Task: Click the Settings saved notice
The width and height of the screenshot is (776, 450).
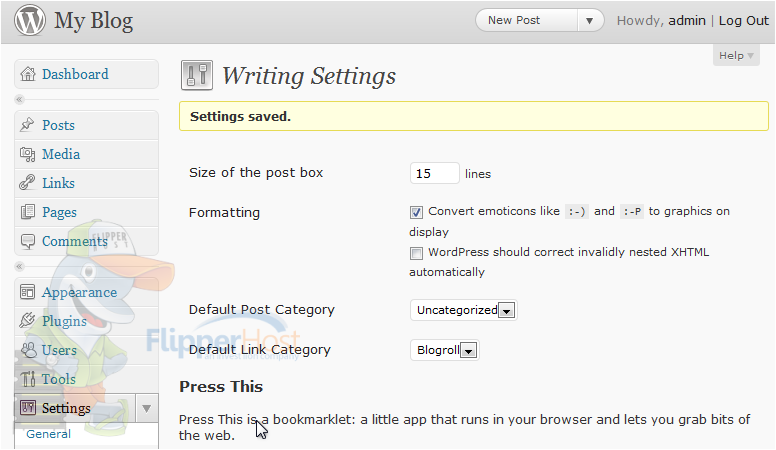Action: click(474, 116)
